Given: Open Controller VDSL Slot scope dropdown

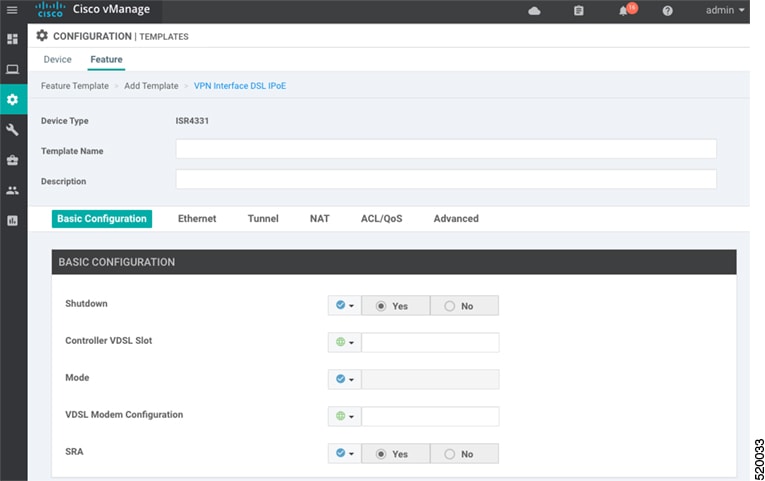Looking at the screenshot, I should [344, 342].
